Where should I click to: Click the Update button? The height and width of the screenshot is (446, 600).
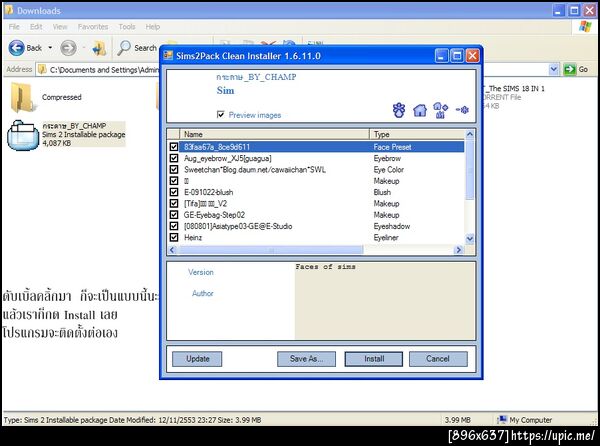tap(197, 359)
